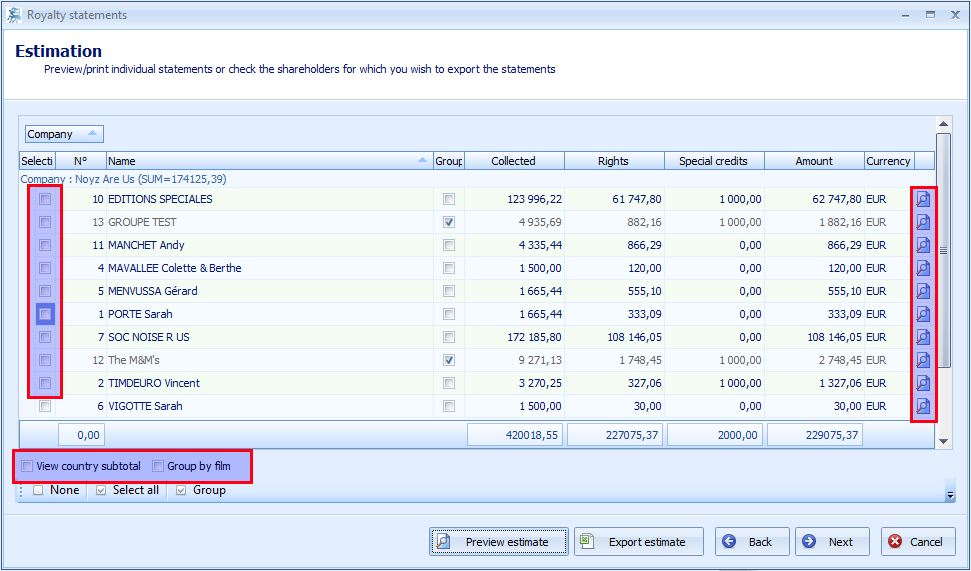
Task: Click Select all in bottom toolbar
Action: click(128, 490)
